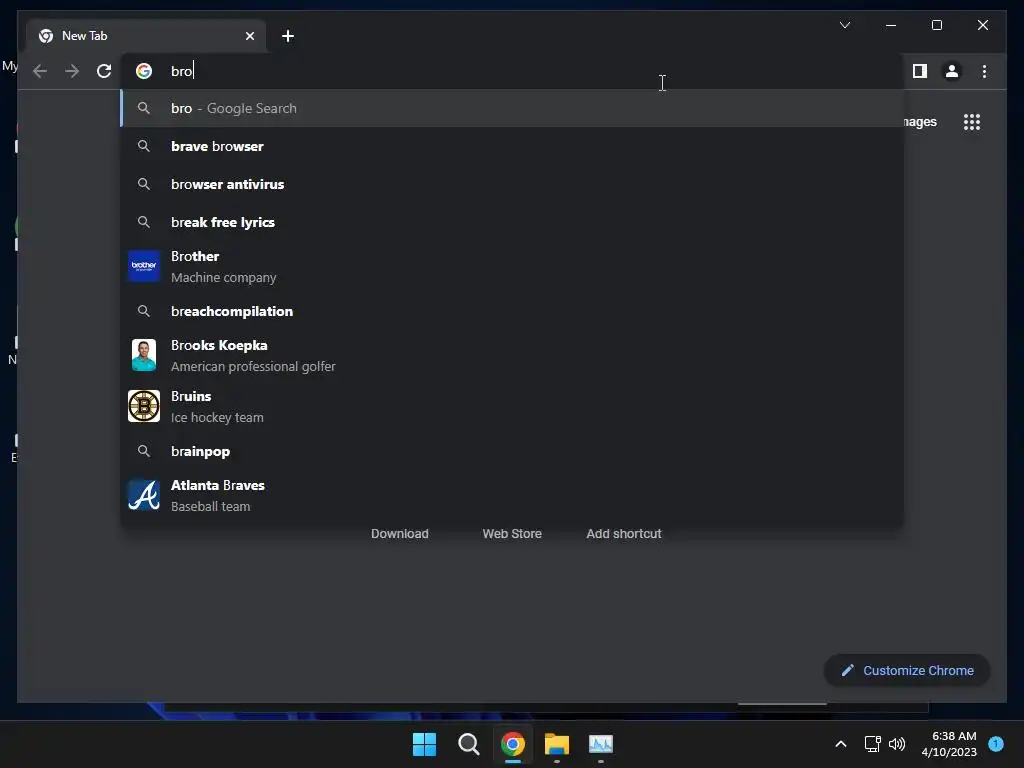This screenshot has width=1024, height=768.
Task: Click the browser back arrow
Action: (x=40, y=71)
